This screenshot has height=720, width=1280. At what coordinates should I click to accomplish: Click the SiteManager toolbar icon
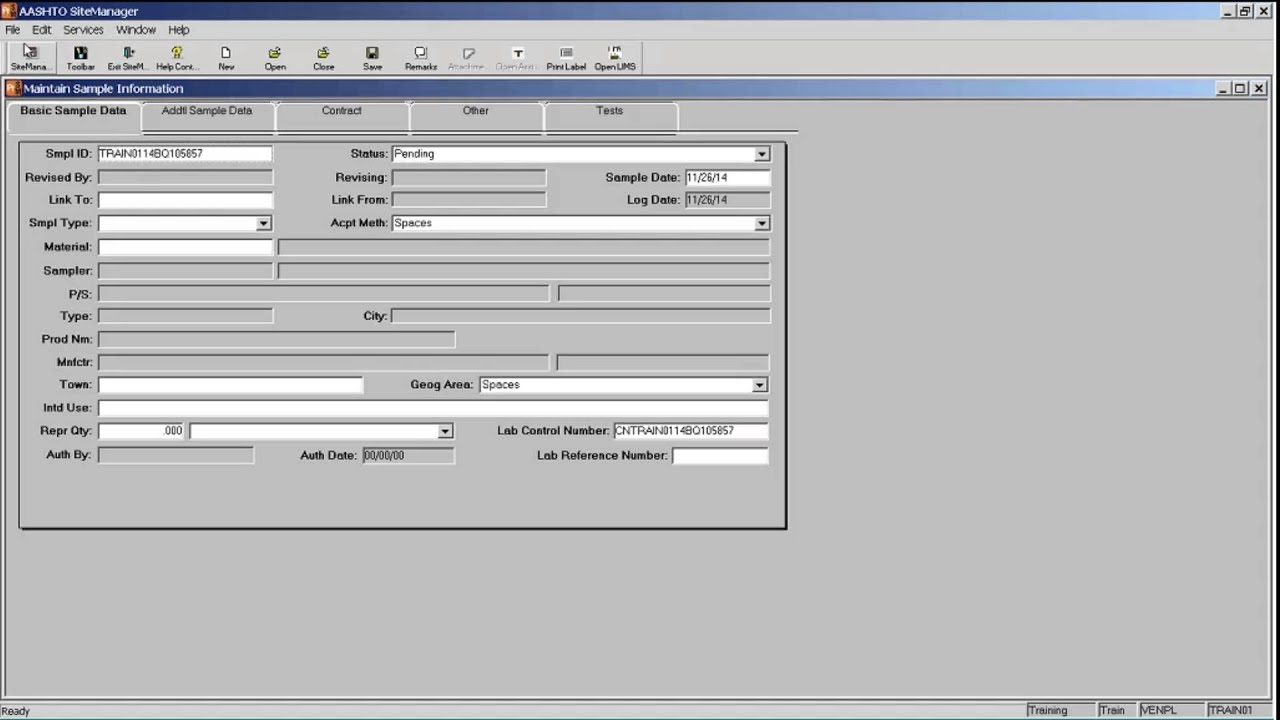click(29, 58)
